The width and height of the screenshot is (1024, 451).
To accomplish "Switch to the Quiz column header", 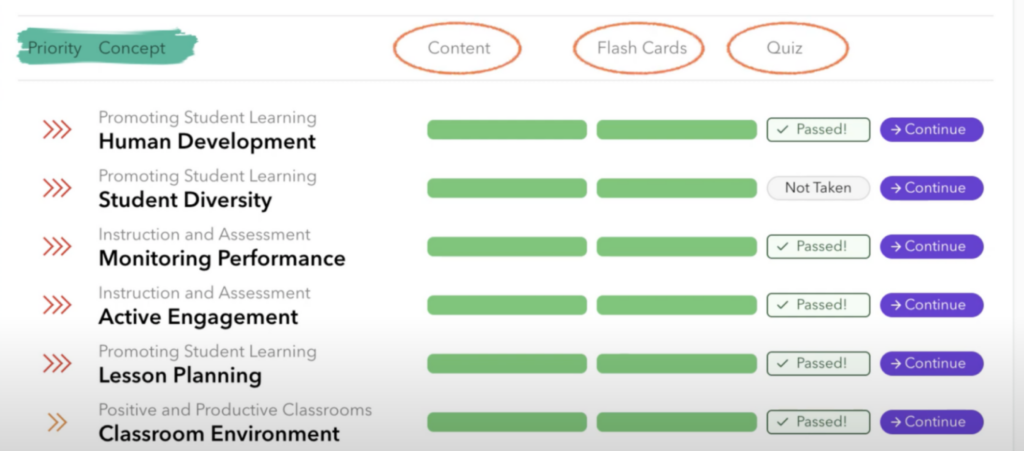I will point(785,48).
